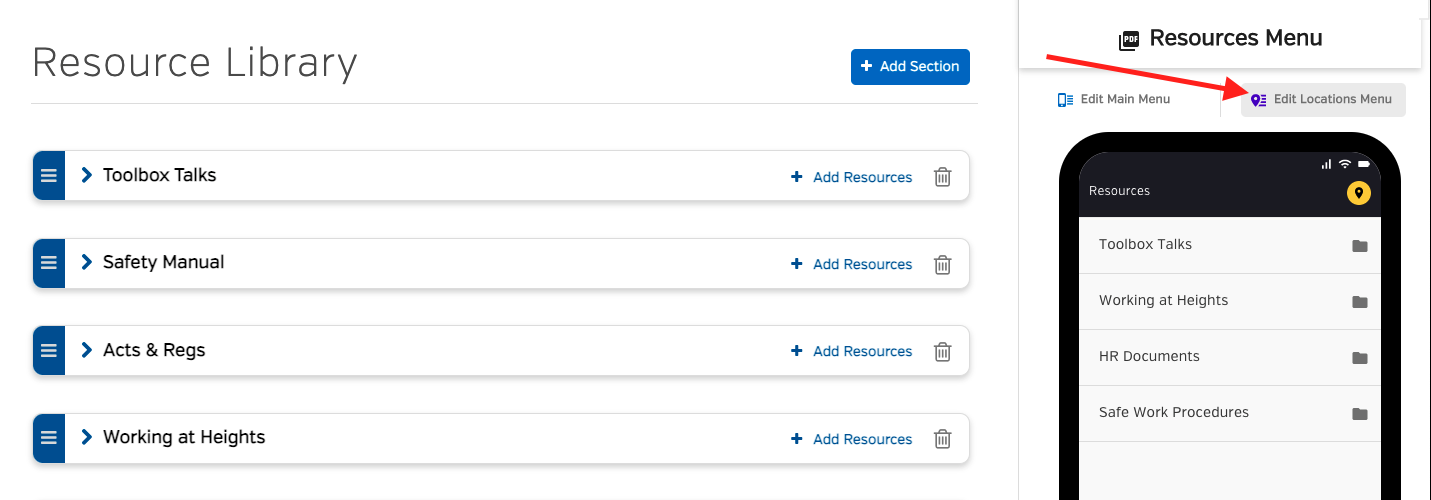1431x500 pixels.
Task: Grab the Safety Manual drag handle icon
Action: [49, 263]
